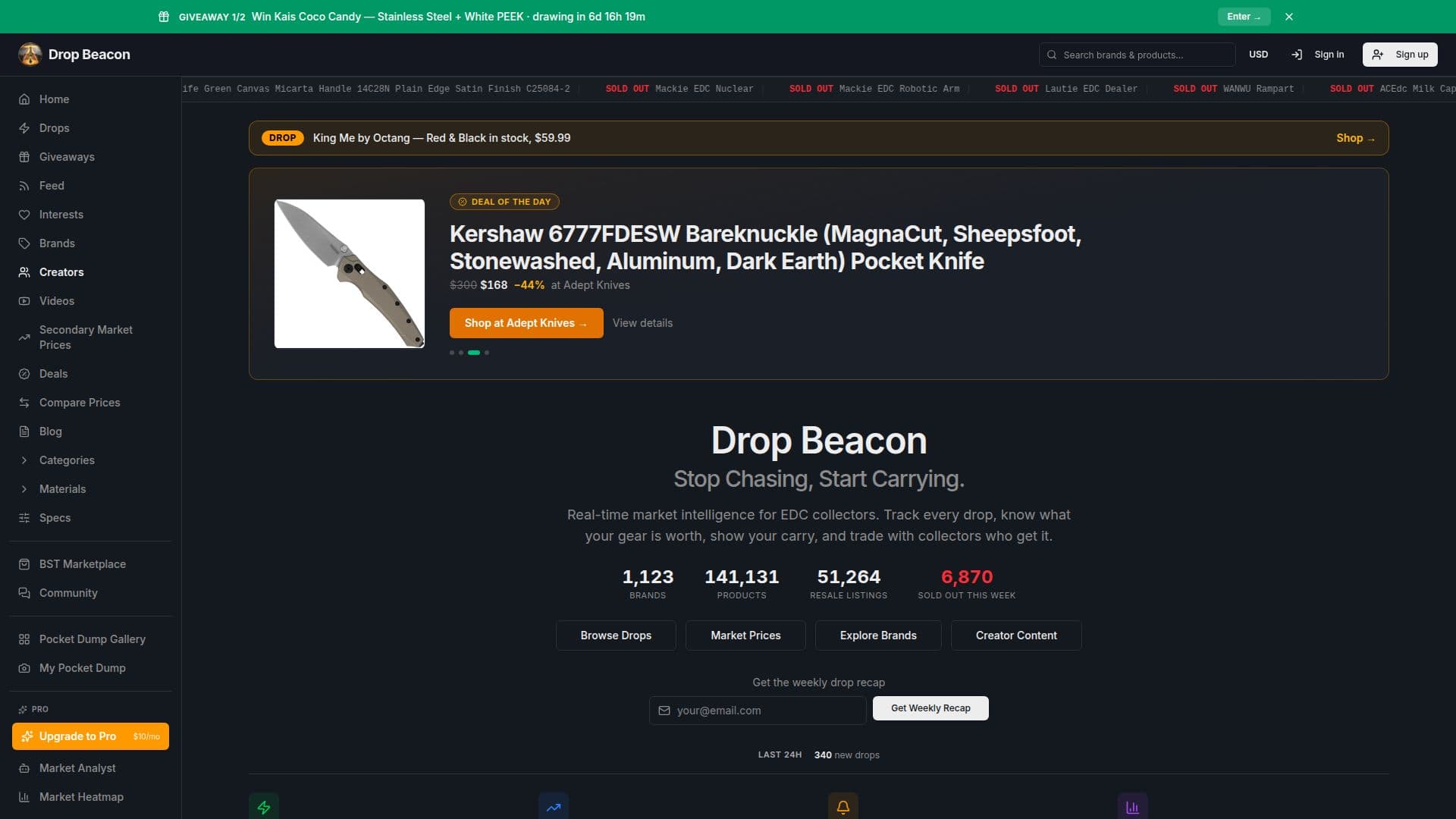
Task: Click the Kershaw knife product thumbnail
Action: click(x=350, y=274)
